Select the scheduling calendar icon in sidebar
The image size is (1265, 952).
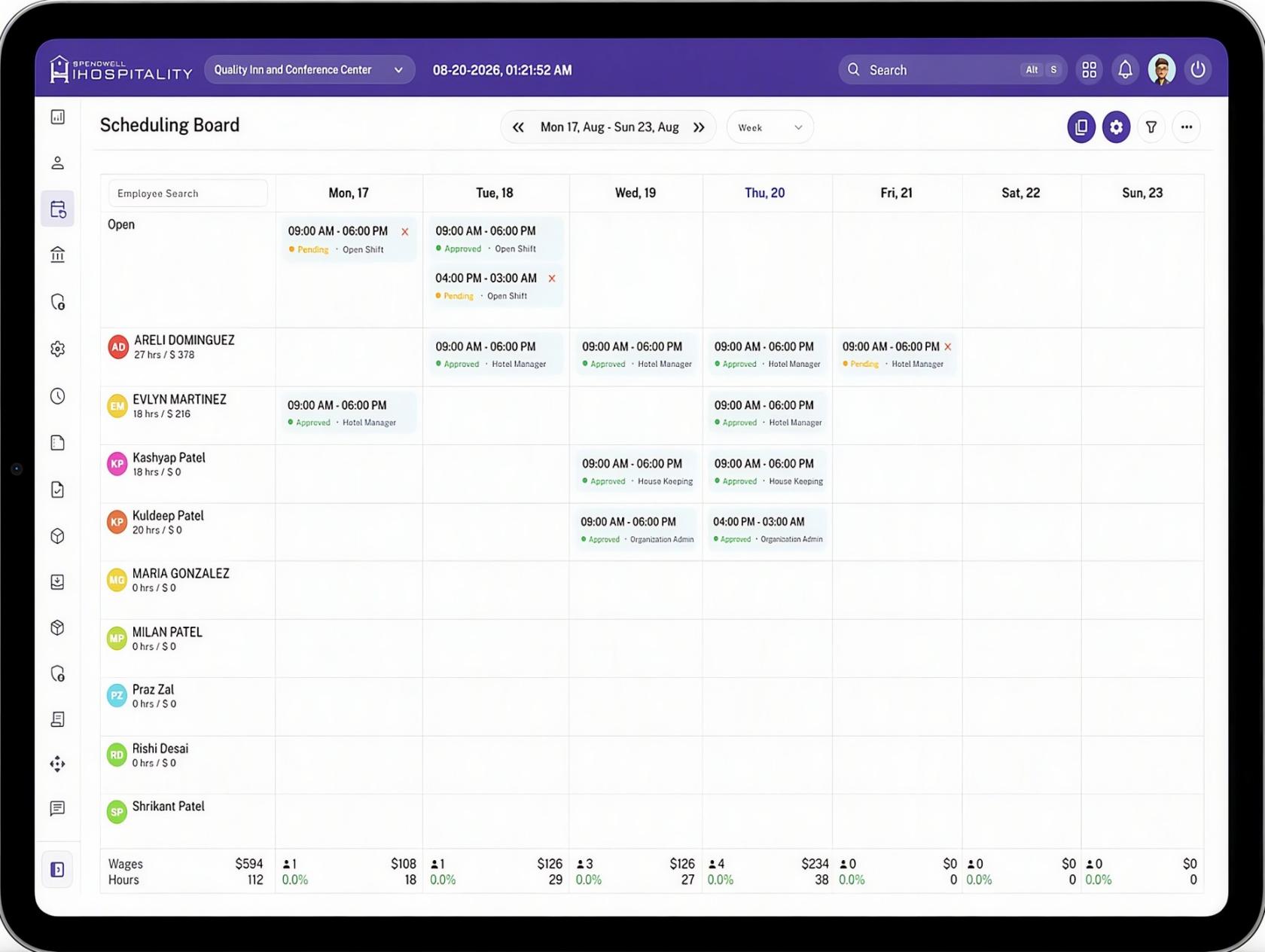[58, 209]
